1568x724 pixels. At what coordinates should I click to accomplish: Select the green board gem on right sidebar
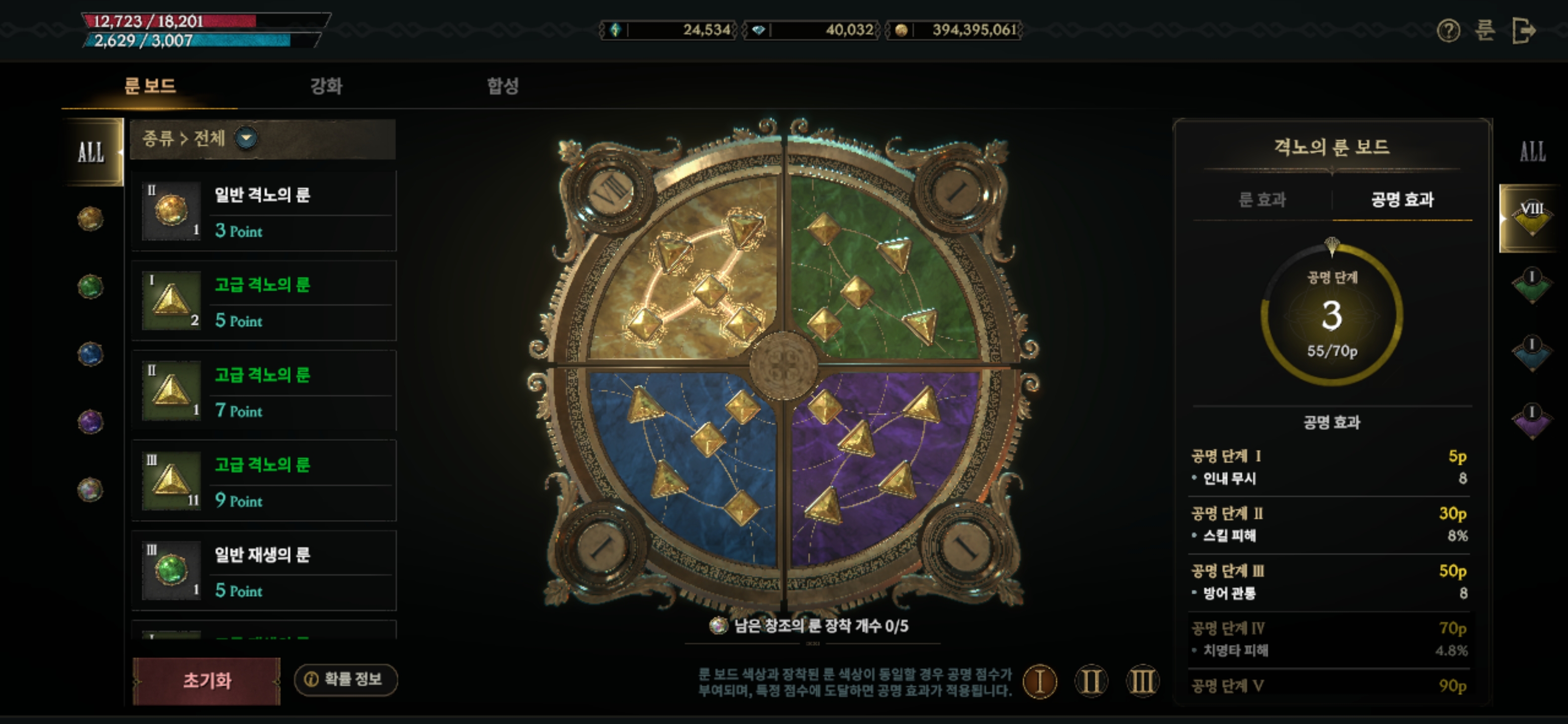(1531, 285)
